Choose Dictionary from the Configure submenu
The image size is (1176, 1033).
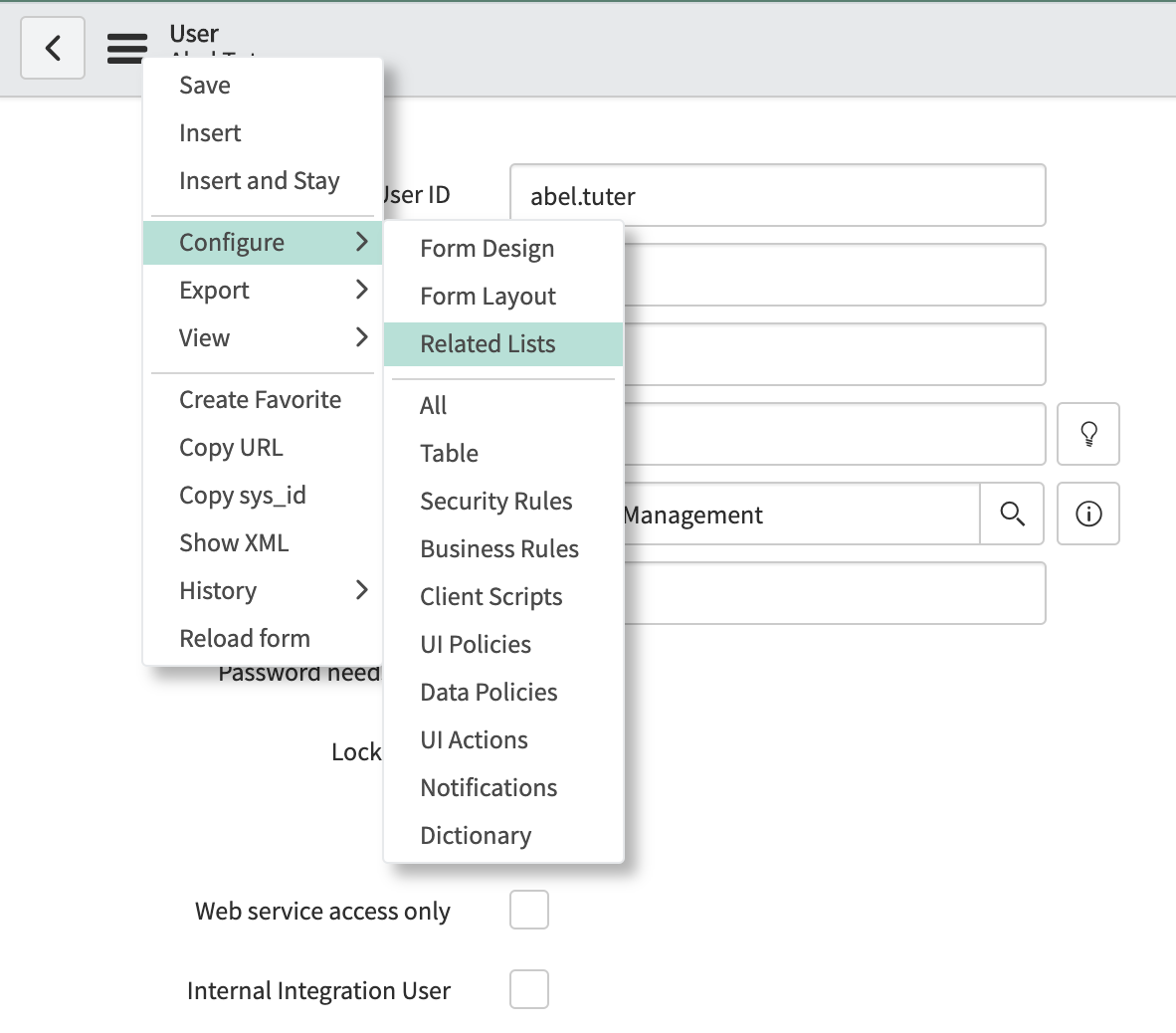(x=476, y=835)
